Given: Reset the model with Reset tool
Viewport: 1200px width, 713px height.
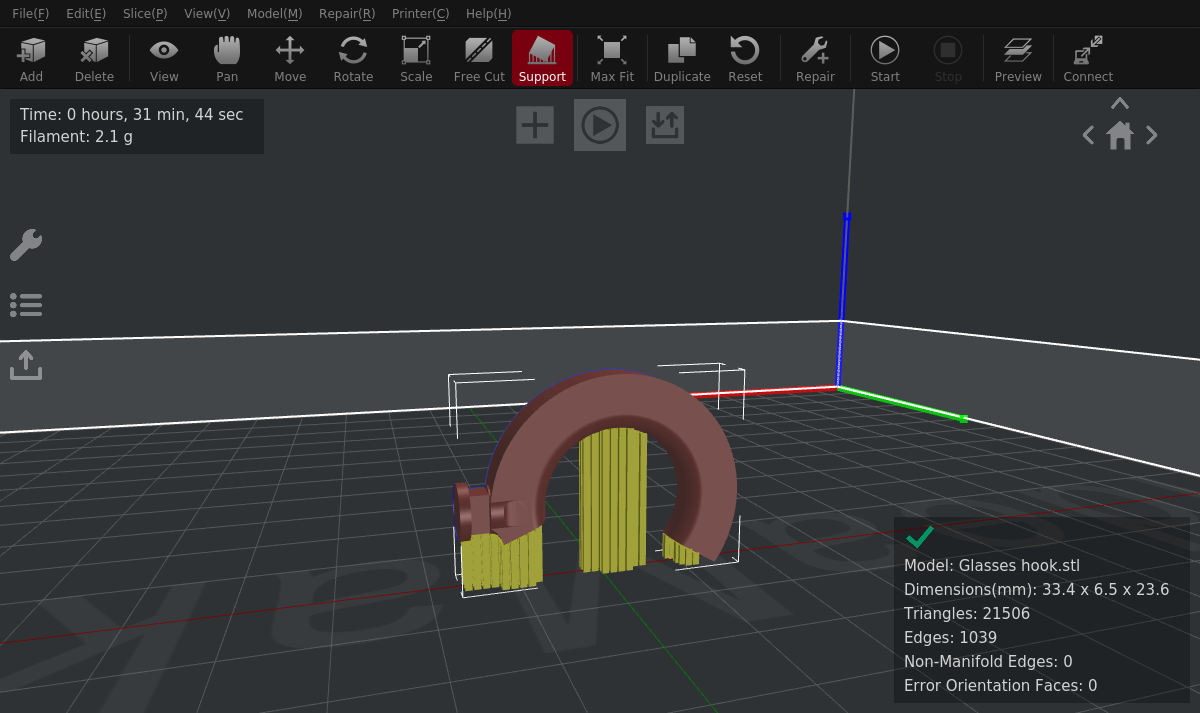Looking at the screenshot, I should tap(745, 58).
